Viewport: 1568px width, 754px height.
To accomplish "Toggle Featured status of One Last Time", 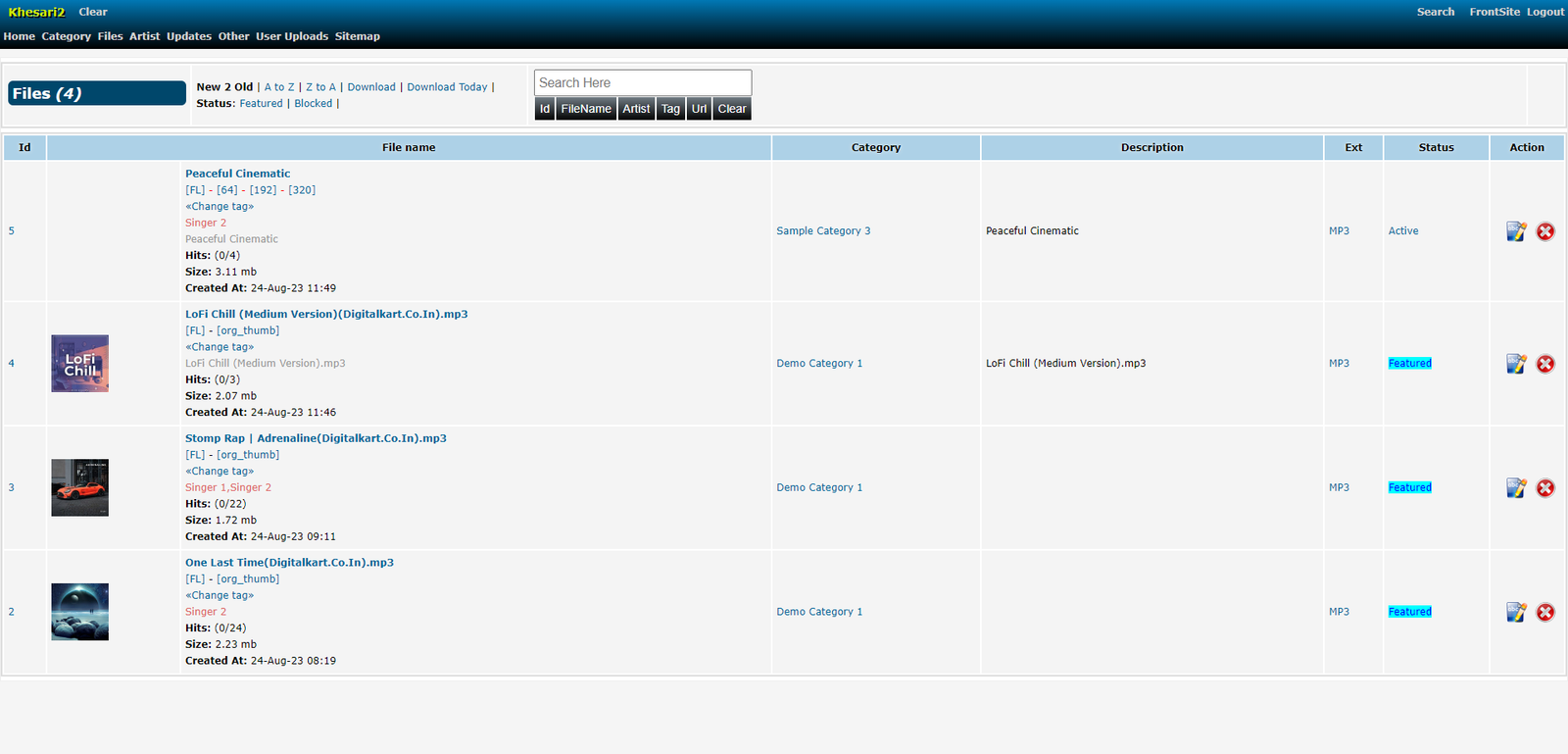I will pyautogui.click(x=1409, y=612).
